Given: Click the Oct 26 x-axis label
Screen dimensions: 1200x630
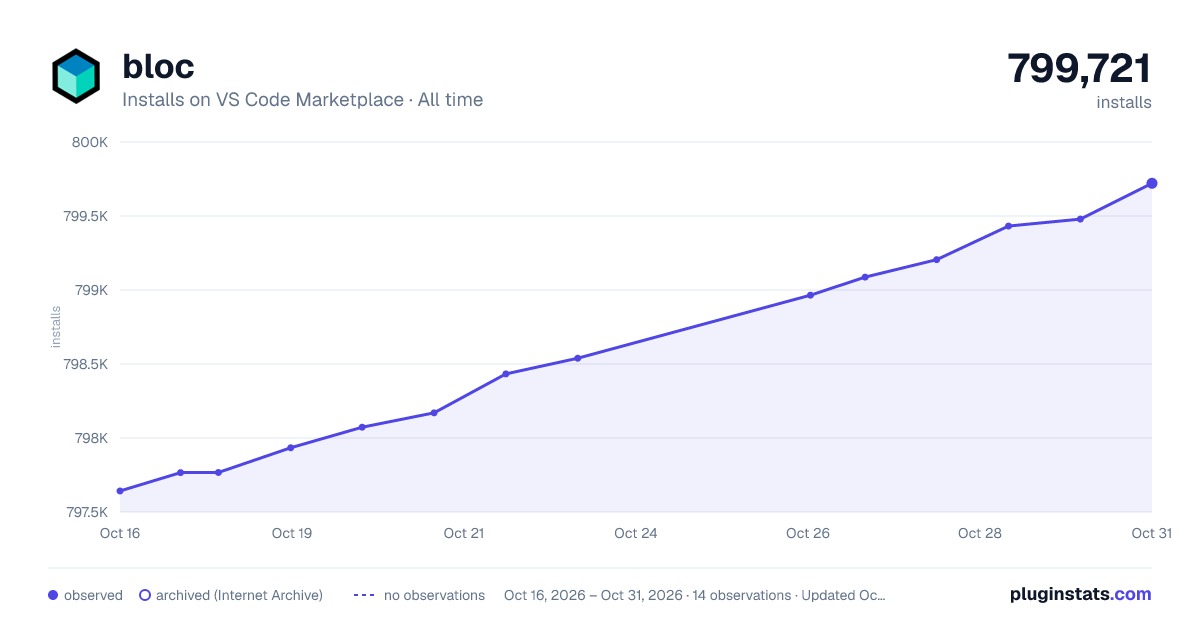Looking at the screenshot, I should click(x=808, y=533).
